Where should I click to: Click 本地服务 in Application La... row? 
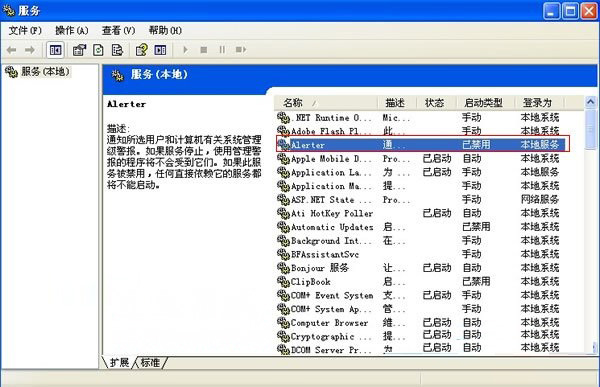click(540, 172)
